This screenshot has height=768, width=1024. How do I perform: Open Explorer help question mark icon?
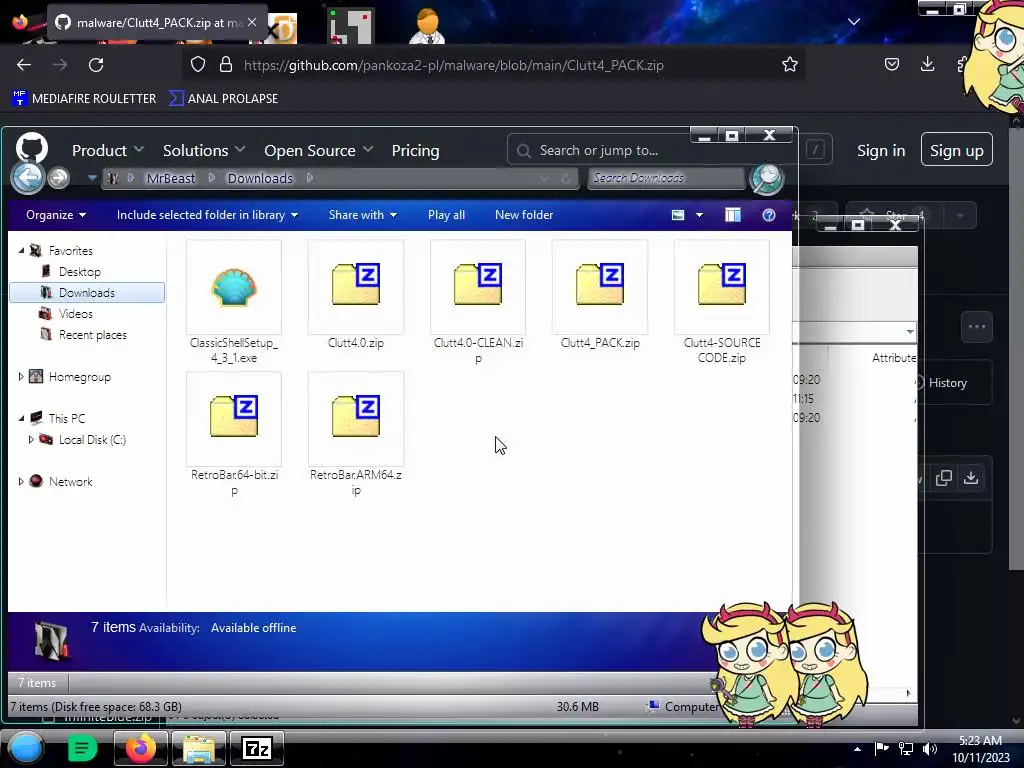(769, 215)
